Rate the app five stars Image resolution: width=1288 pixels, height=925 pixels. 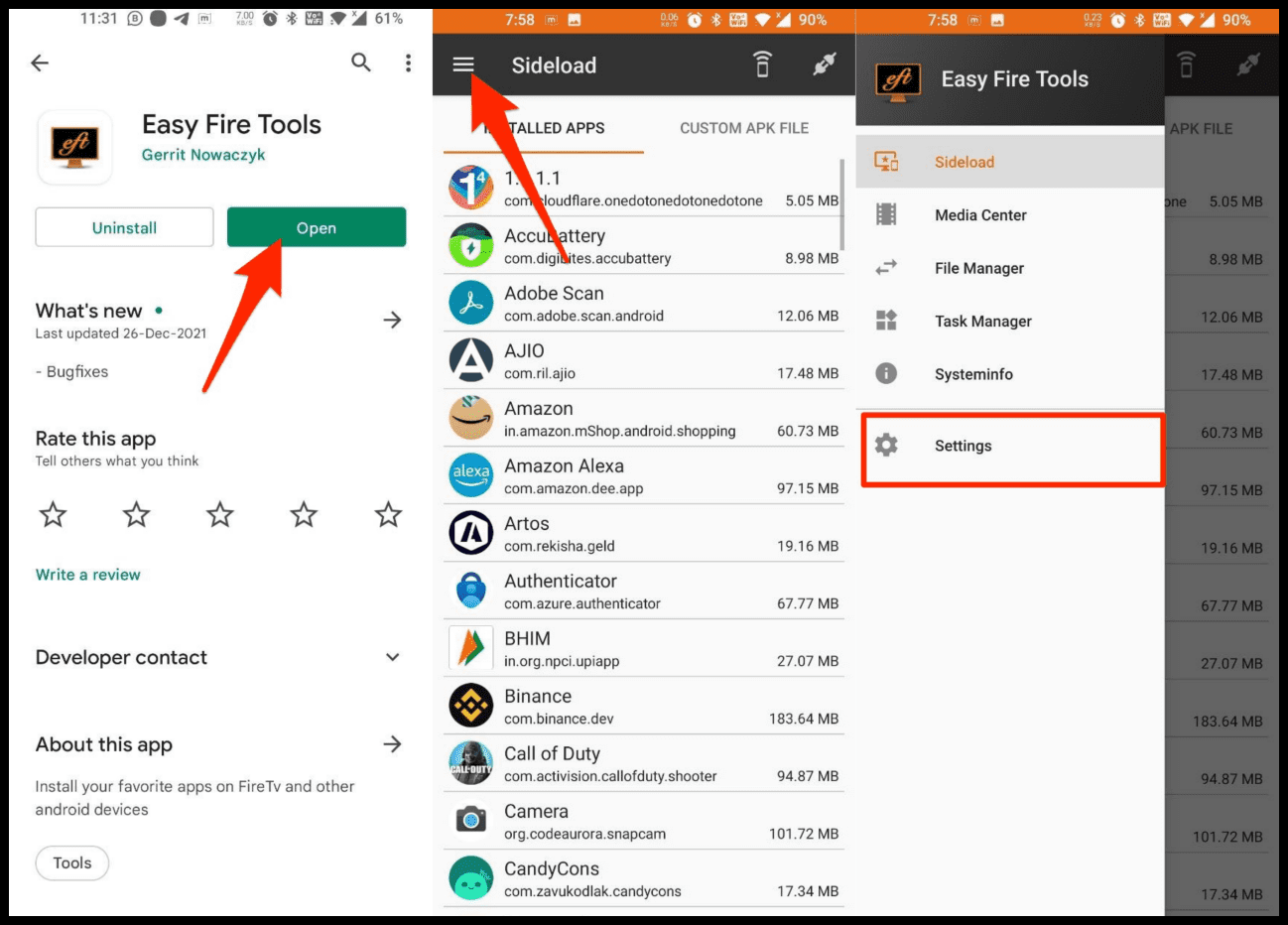(388, 514)
